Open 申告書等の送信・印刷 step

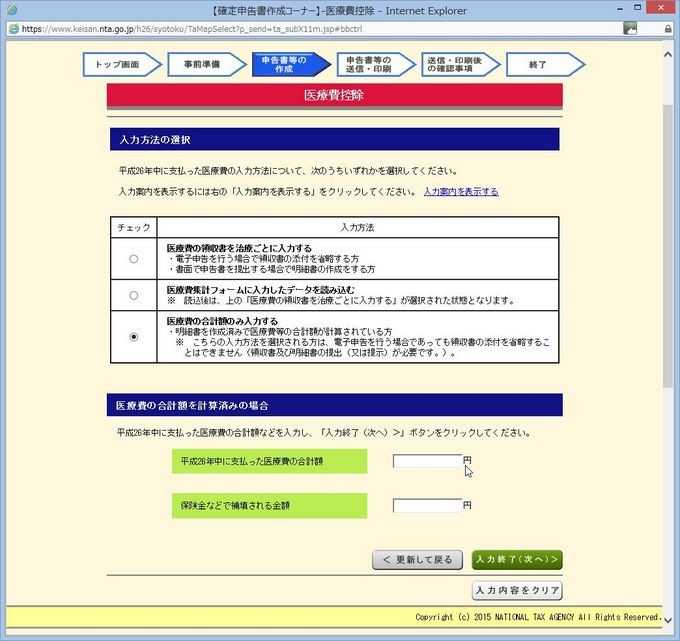[376, 65]
